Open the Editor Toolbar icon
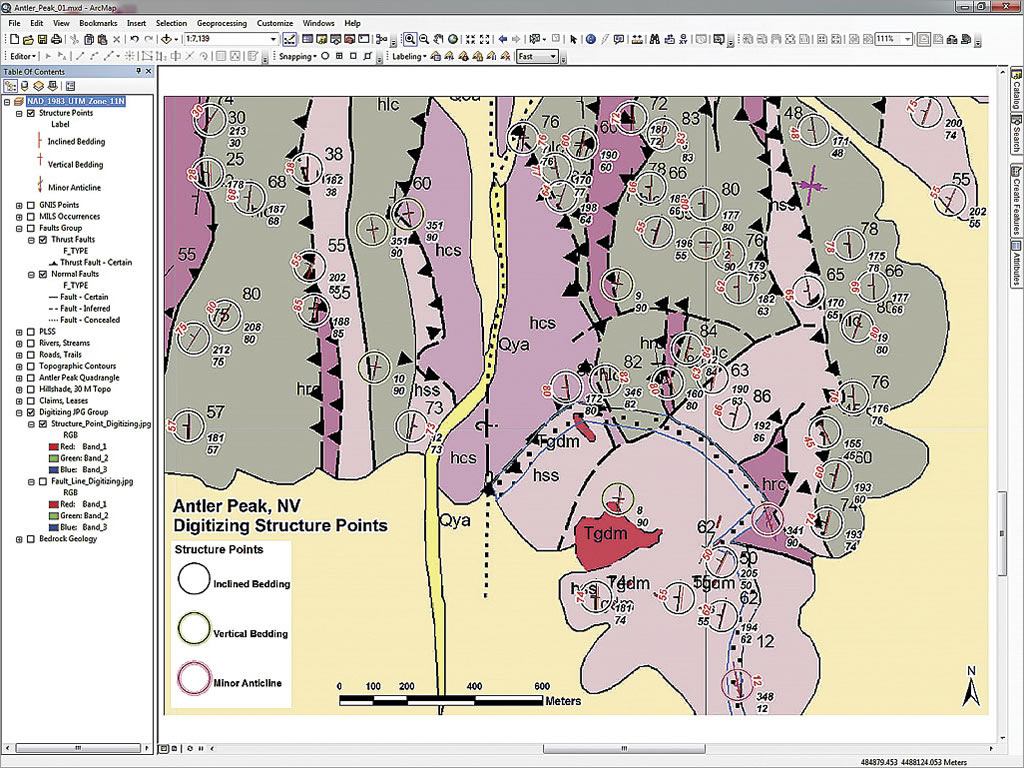The height and width of the screenshot is (768, 1024). click(x=289, y=40)
